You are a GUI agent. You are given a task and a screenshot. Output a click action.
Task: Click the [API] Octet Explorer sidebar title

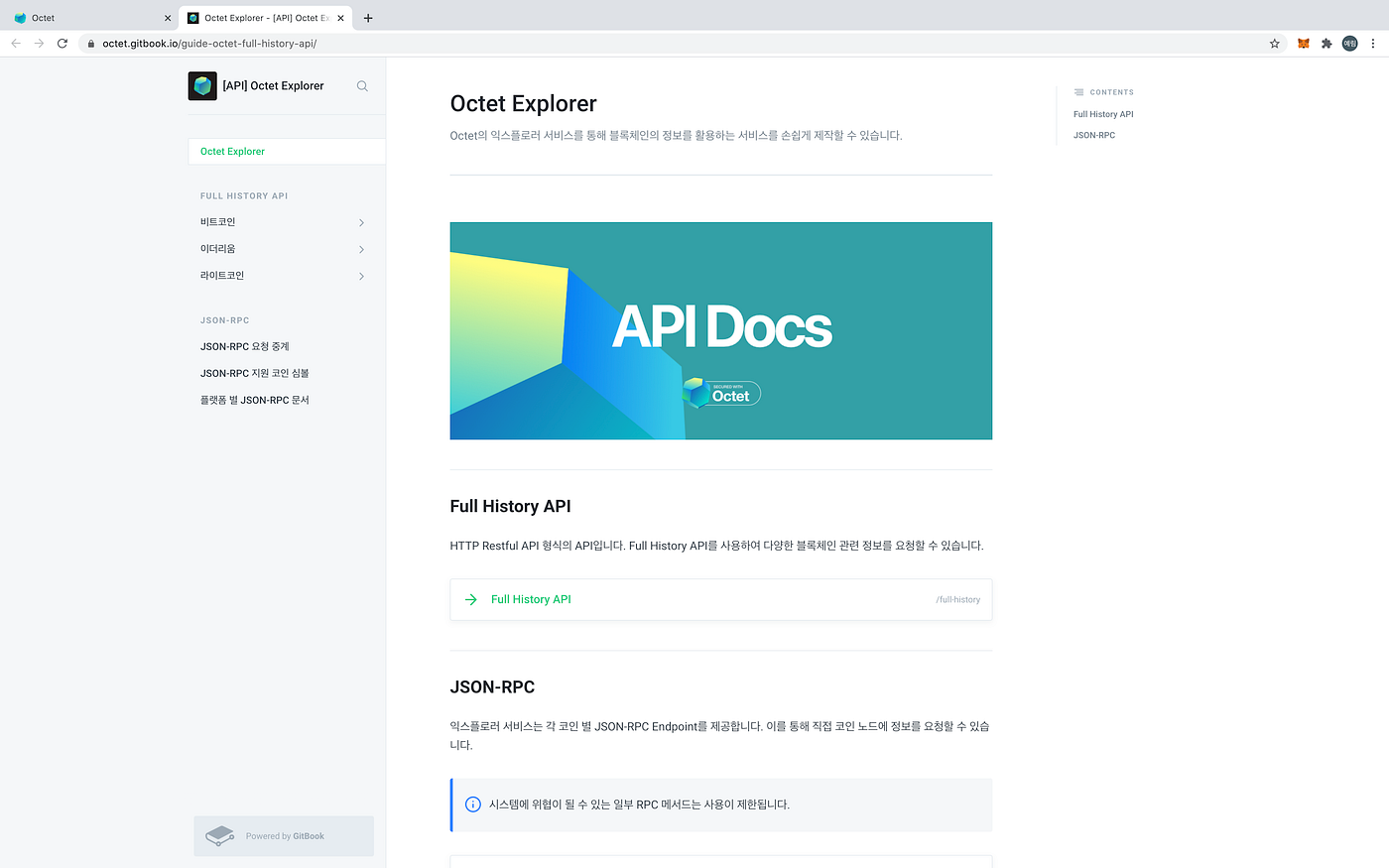[273, 86]
